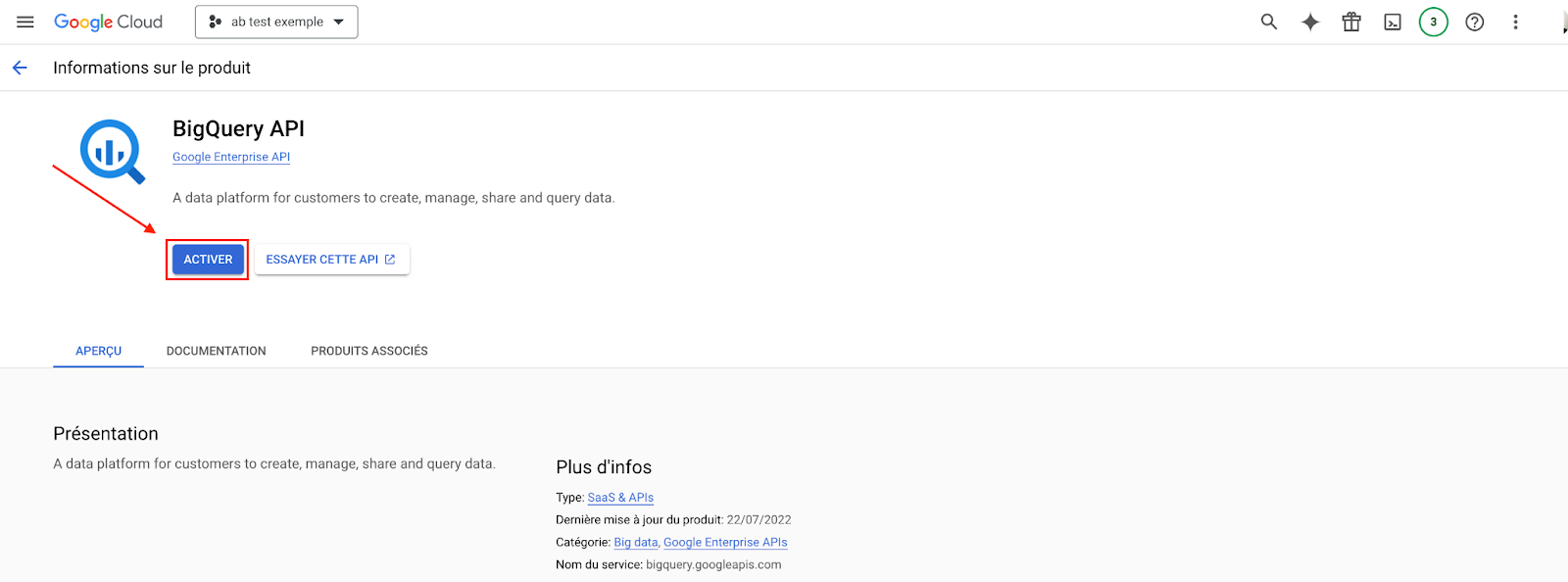1568x582 pixels.
Task: Open the three-dot settings menu
Action: (1515, 22)
